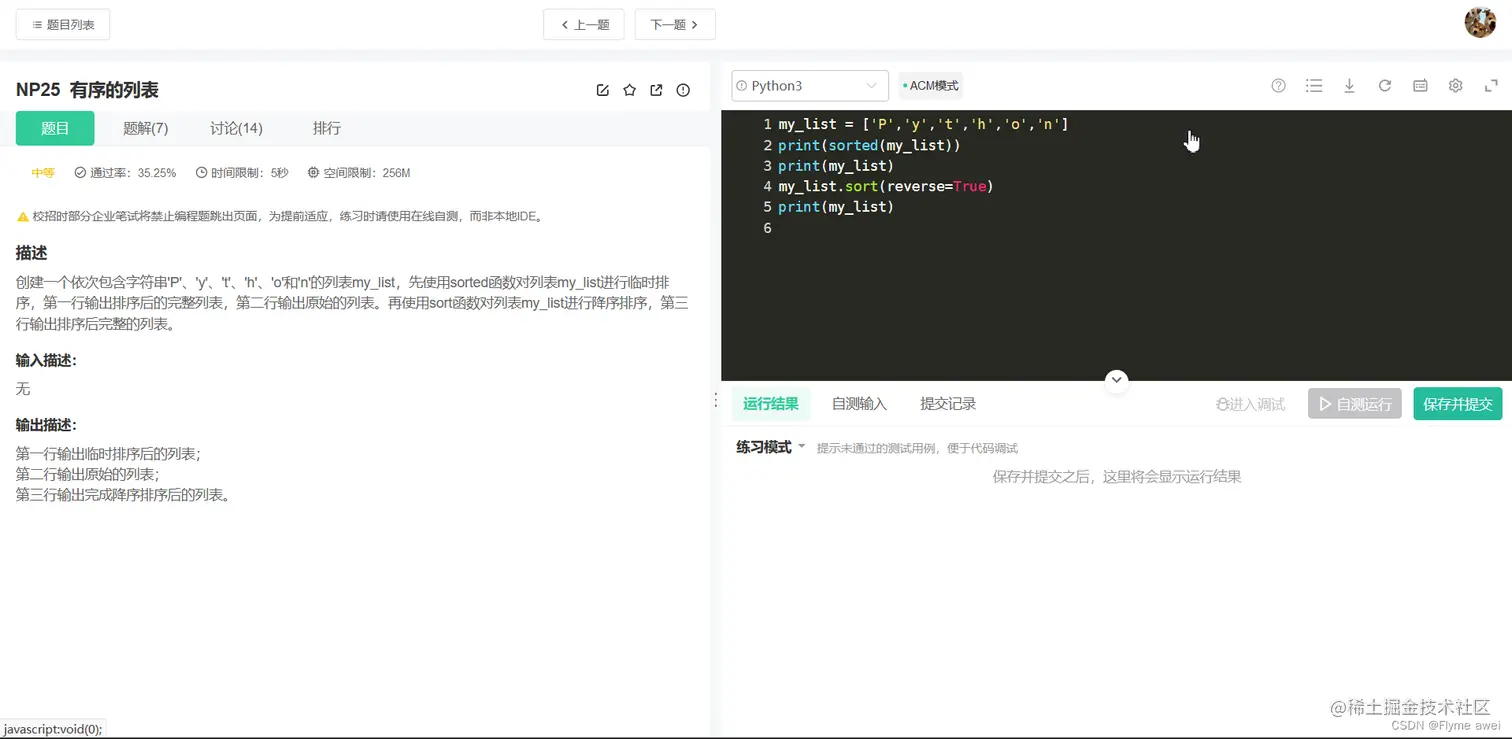This screenshot has width=1512, height=739.
Task: Download the current code
Action: 1349,86
